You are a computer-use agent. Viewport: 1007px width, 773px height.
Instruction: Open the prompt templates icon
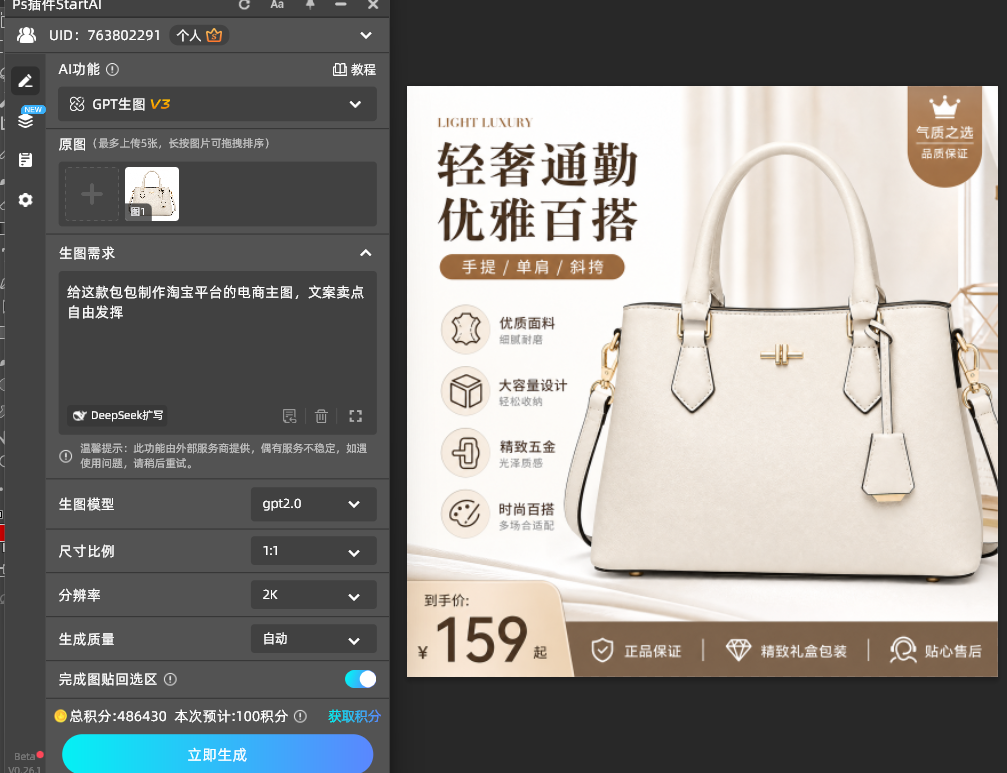point(290,416)
